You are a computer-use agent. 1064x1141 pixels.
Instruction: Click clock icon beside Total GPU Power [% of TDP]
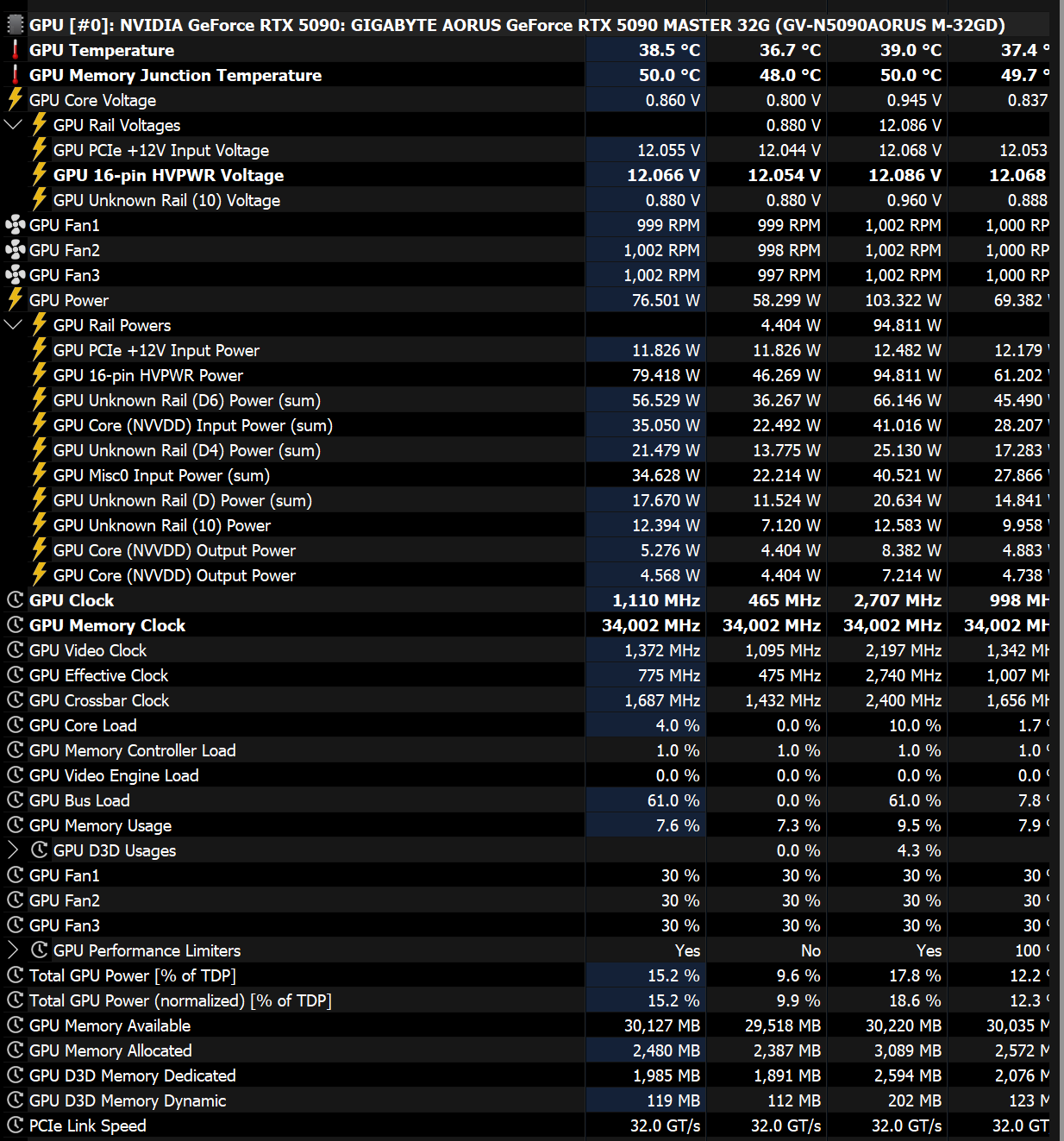pyautogui.click(x=15, y=975)
